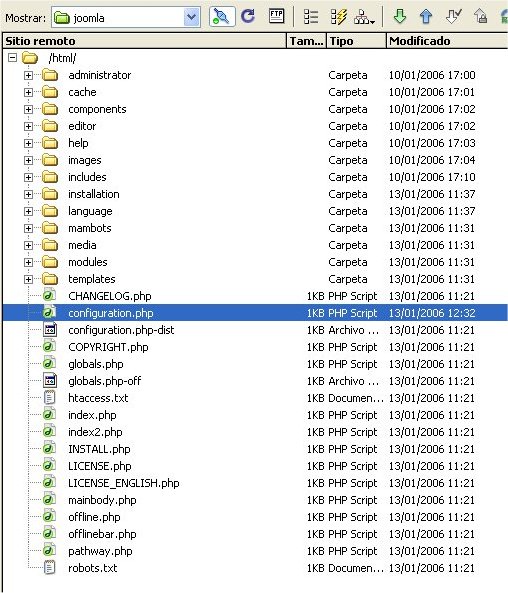Click the language folder icon
Image resolution: width=508 pixels, height=593 pixels.
pyautogui.click(x=50, y=211)
